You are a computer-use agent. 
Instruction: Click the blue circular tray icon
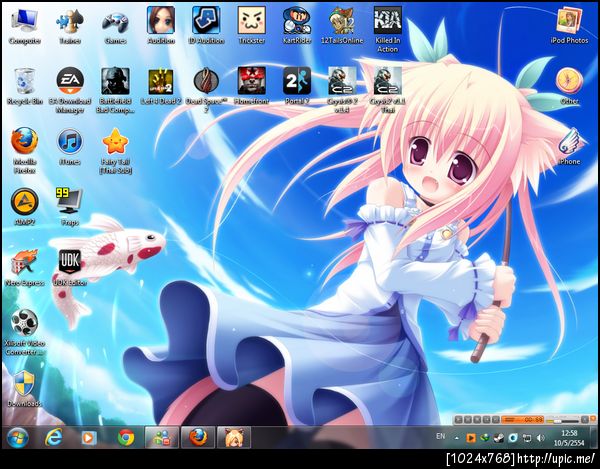pos(513,438)
